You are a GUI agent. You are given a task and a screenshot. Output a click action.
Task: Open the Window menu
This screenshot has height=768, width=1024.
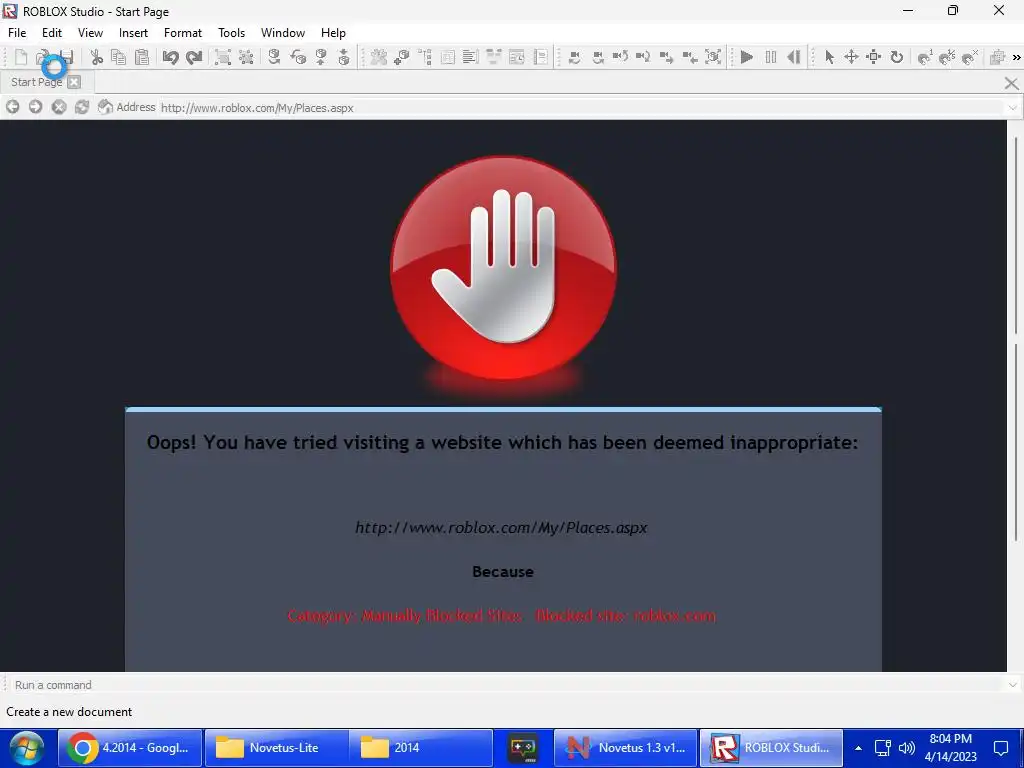pyautogui.click(x=283, y=33)
